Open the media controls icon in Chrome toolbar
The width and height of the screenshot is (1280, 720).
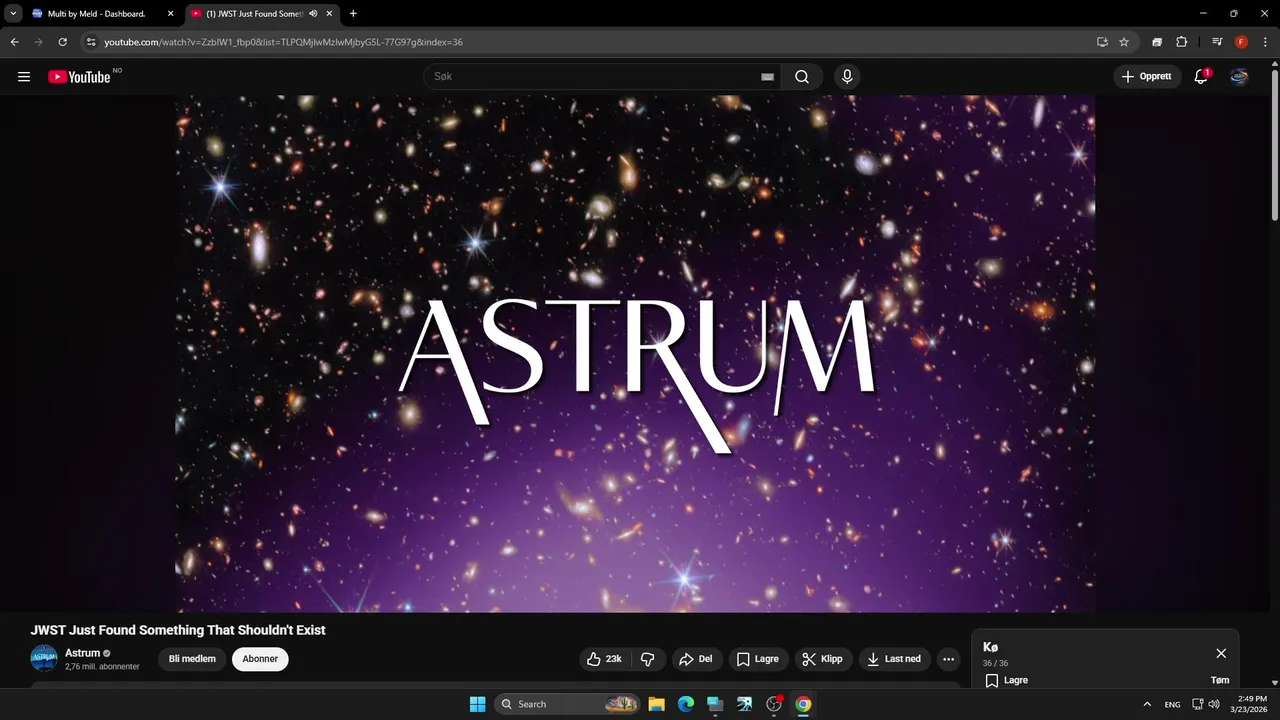click(x=1217, y=42)
